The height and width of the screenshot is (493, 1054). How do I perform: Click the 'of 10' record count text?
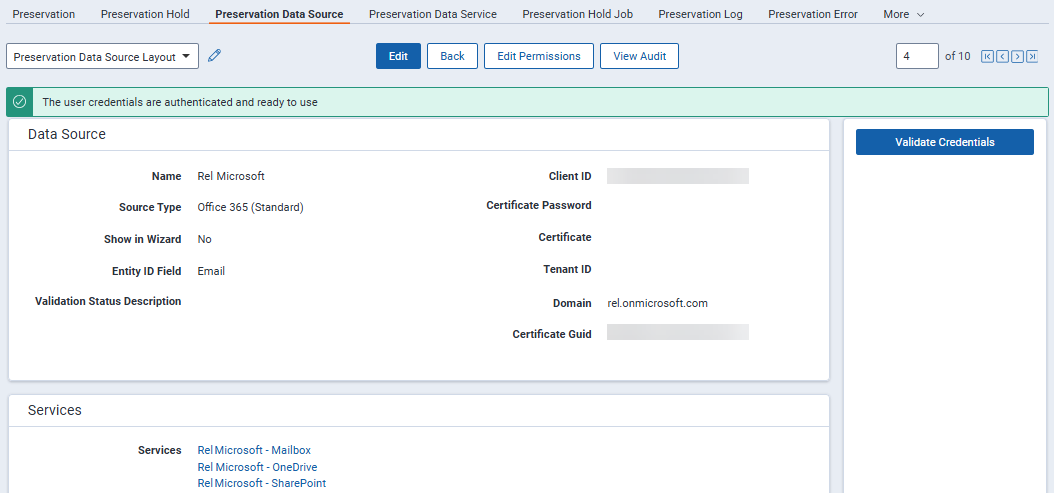click(x=957, y=56)
